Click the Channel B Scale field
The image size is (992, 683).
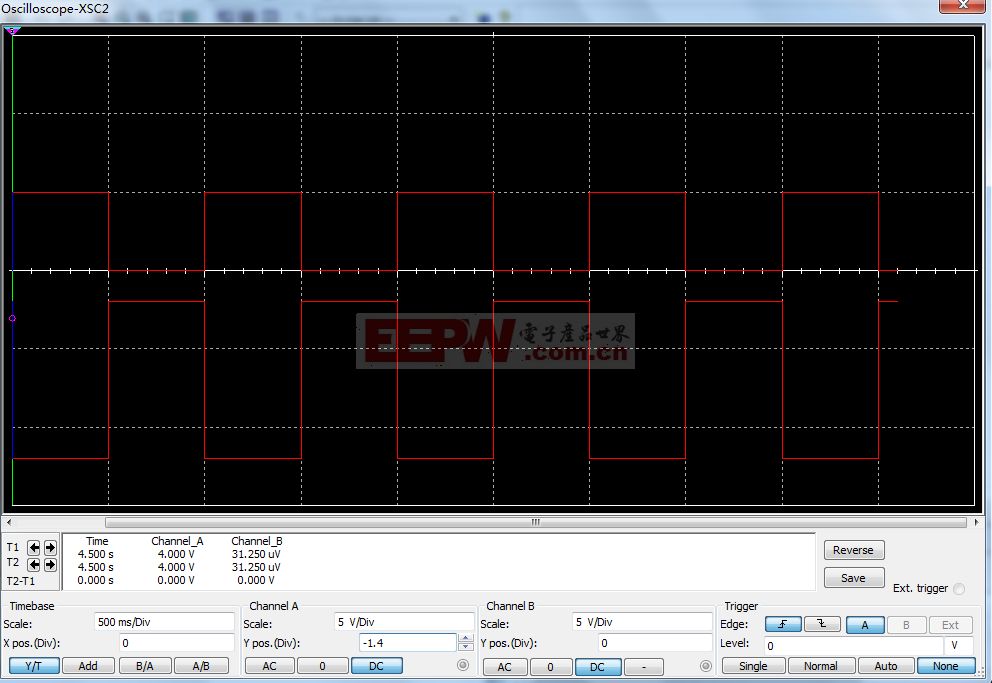pos(642,622)
